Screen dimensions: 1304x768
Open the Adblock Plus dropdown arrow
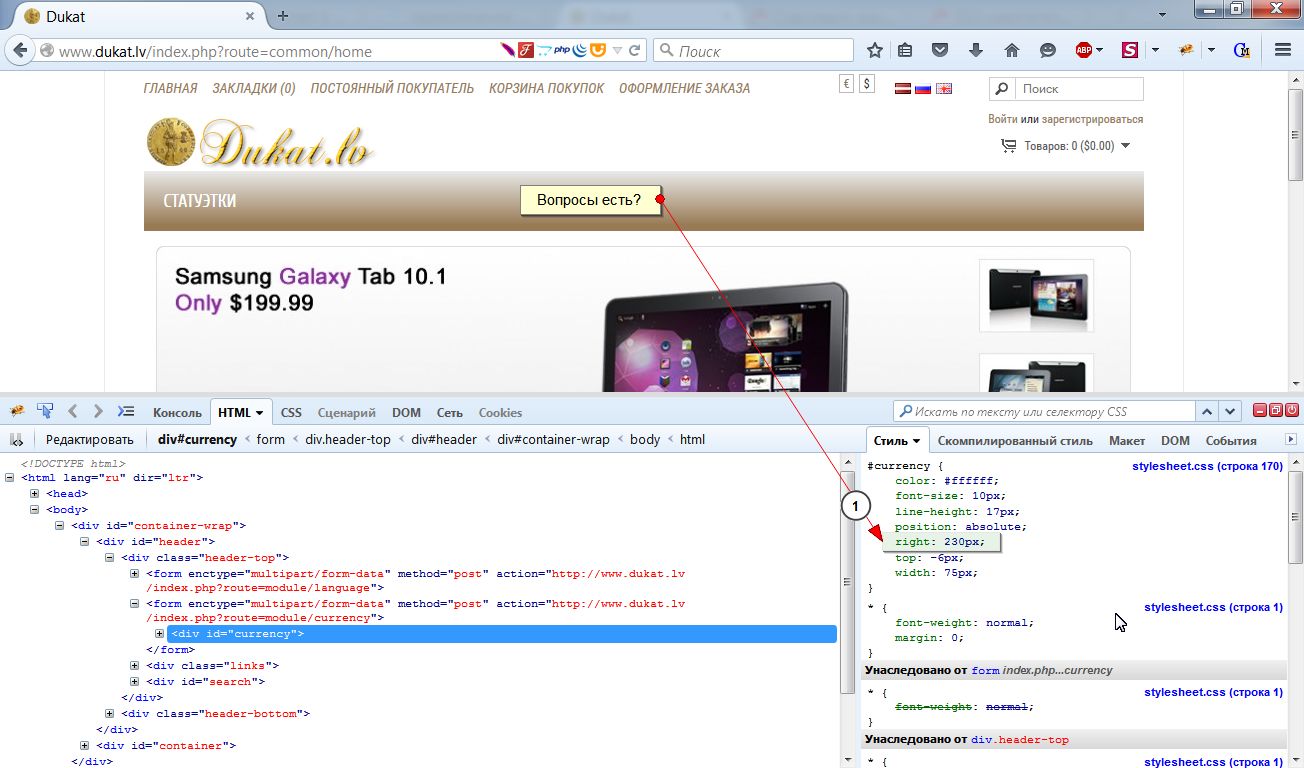pyautogui.click(x=1099, y=50)
